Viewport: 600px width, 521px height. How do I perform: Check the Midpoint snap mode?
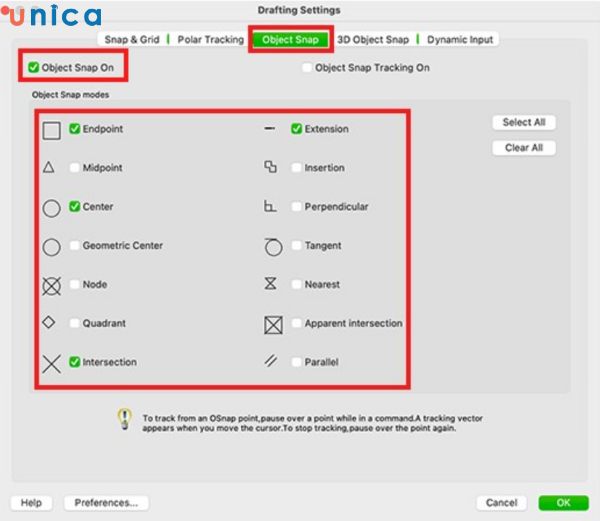coord(74,168)
